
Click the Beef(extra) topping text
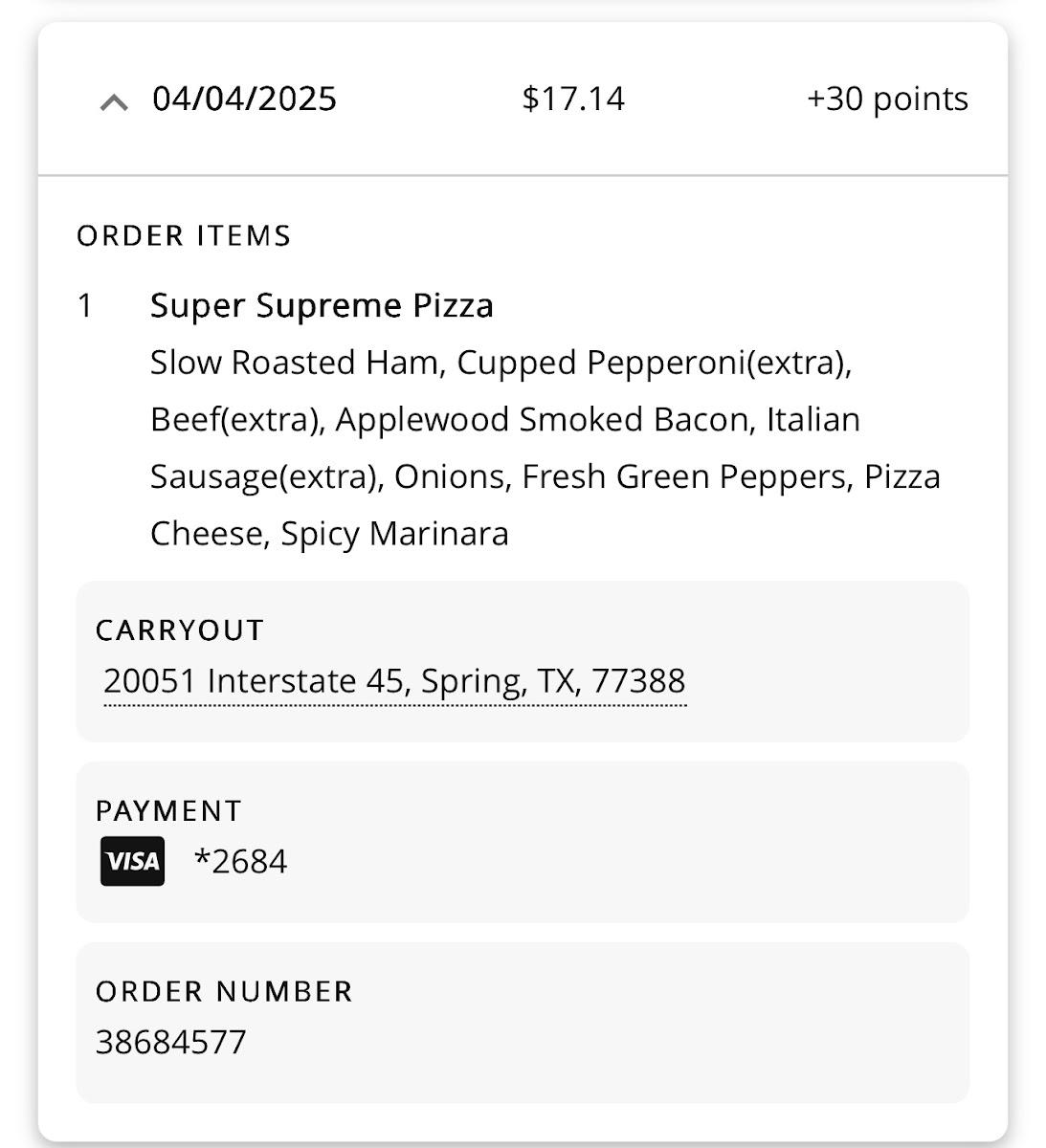(x=235, y=420)
